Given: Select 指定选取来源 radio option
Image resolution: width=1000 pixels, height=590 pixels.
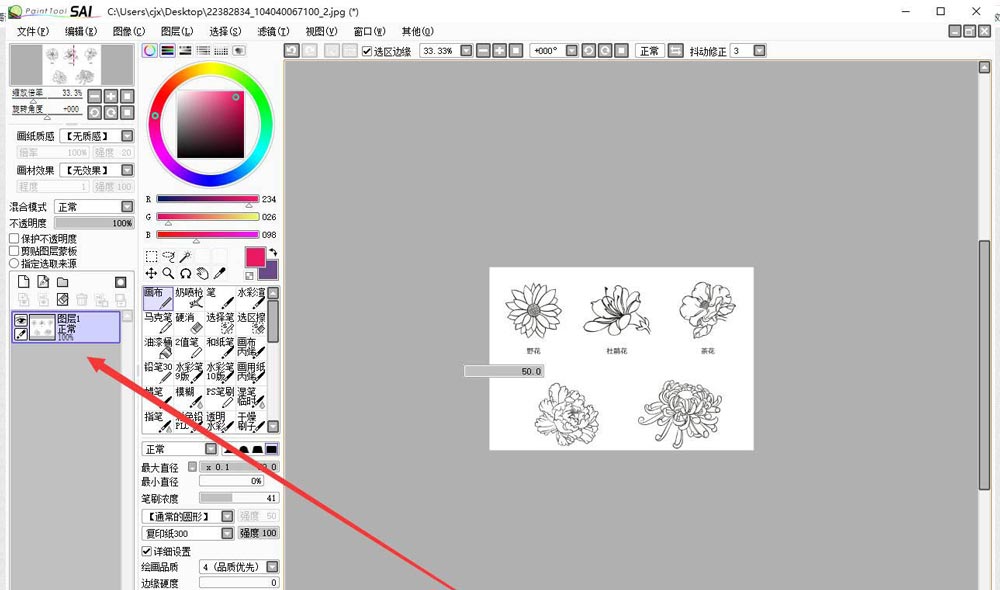Looking at the screenshot, I should click(14, 263).
